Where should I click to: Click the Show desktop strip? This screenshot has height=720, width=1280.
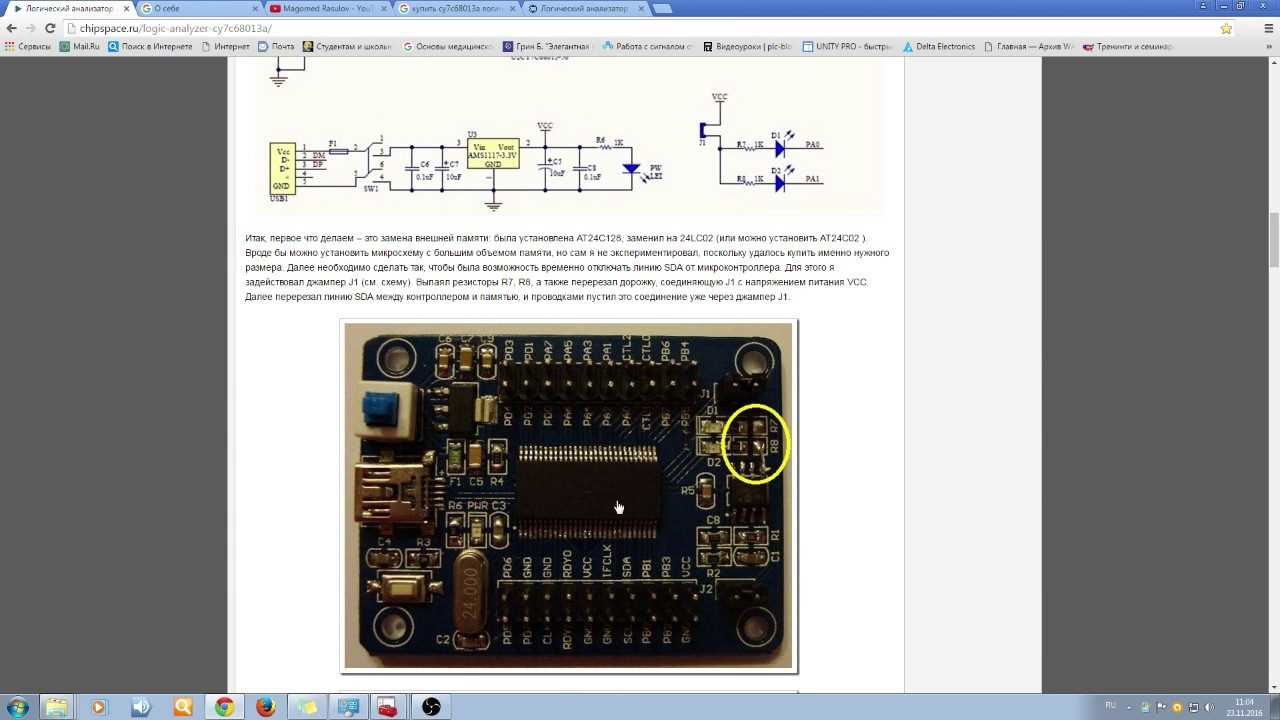(1273, 707)
